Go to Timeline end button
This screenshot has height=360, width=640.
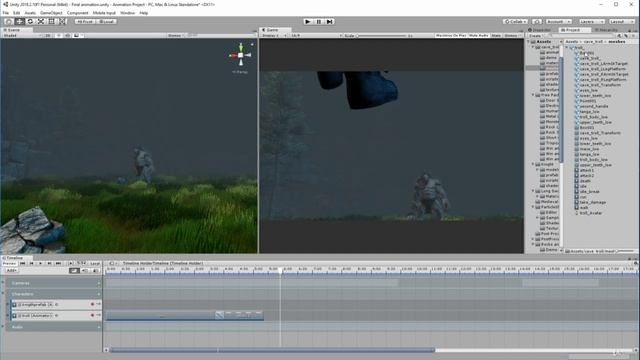point(58,263)
